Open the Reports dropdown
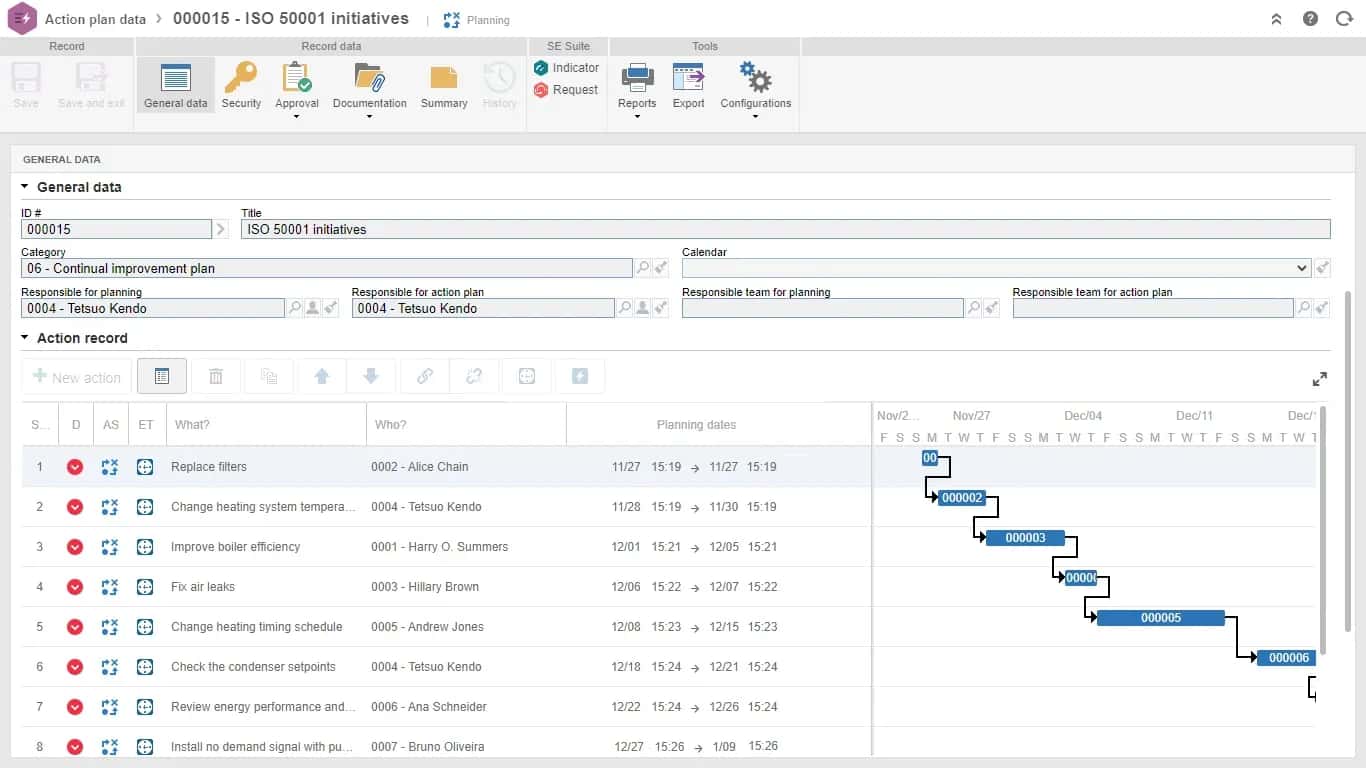 [637, 90]
